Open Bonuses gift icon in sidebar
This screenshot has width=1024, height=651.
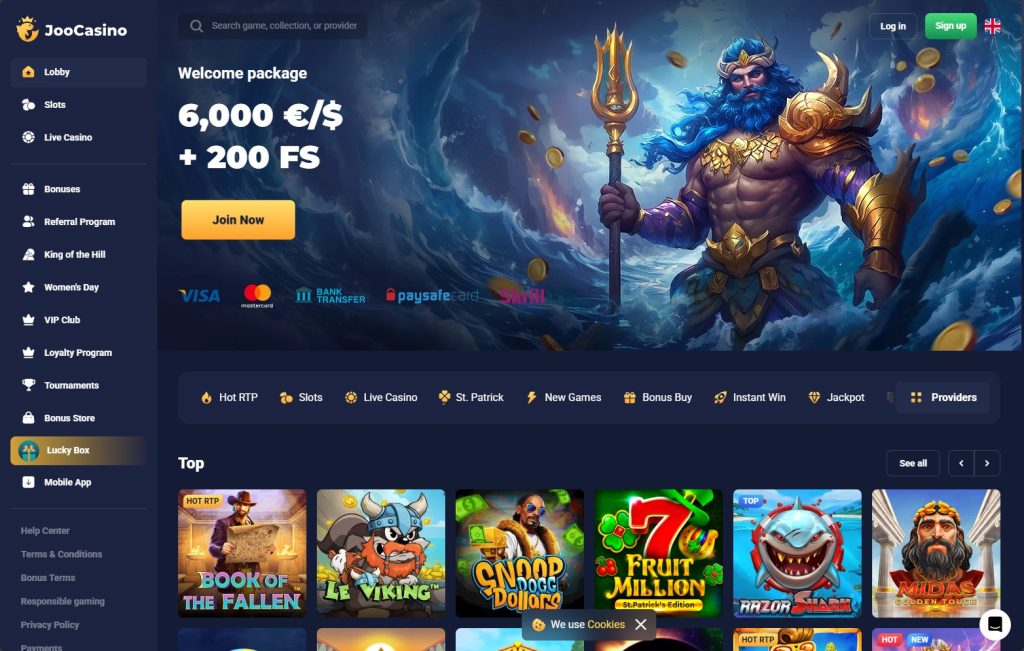(x=28, y=189)
